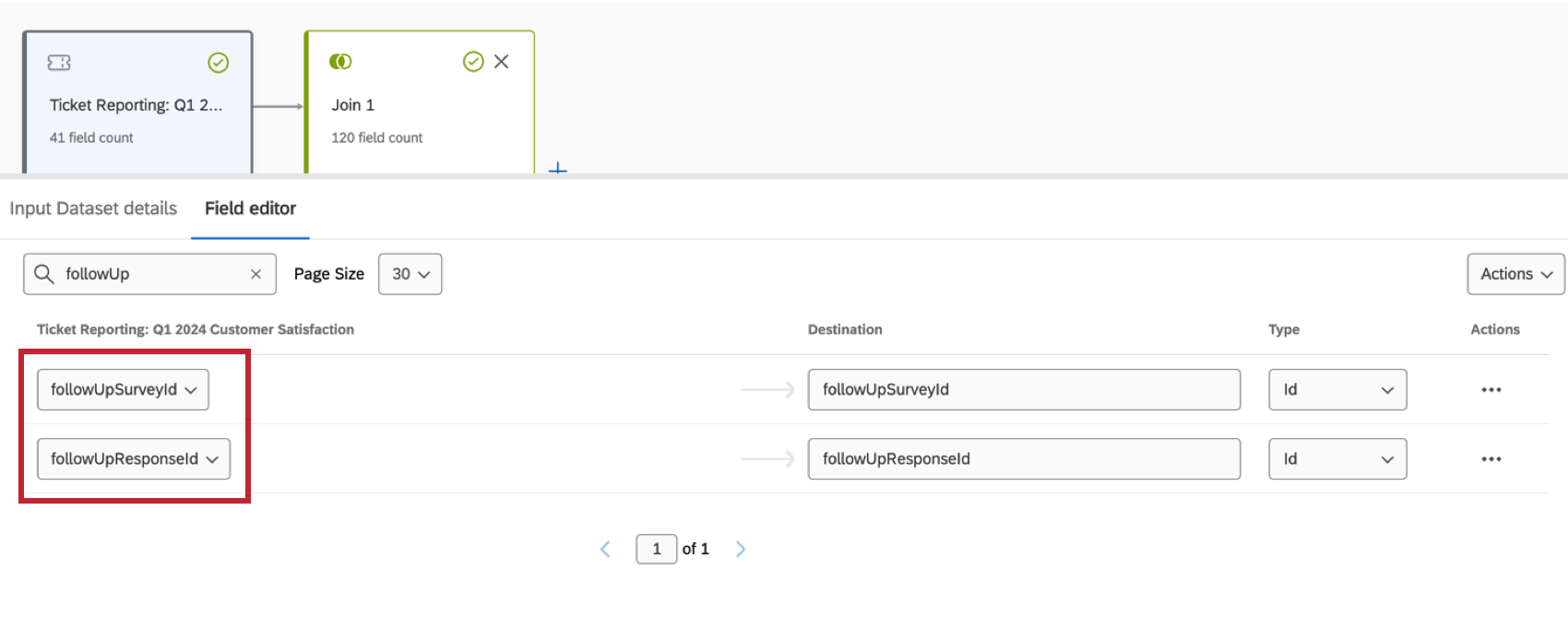Click the search magnifier icon

point(43,274)
